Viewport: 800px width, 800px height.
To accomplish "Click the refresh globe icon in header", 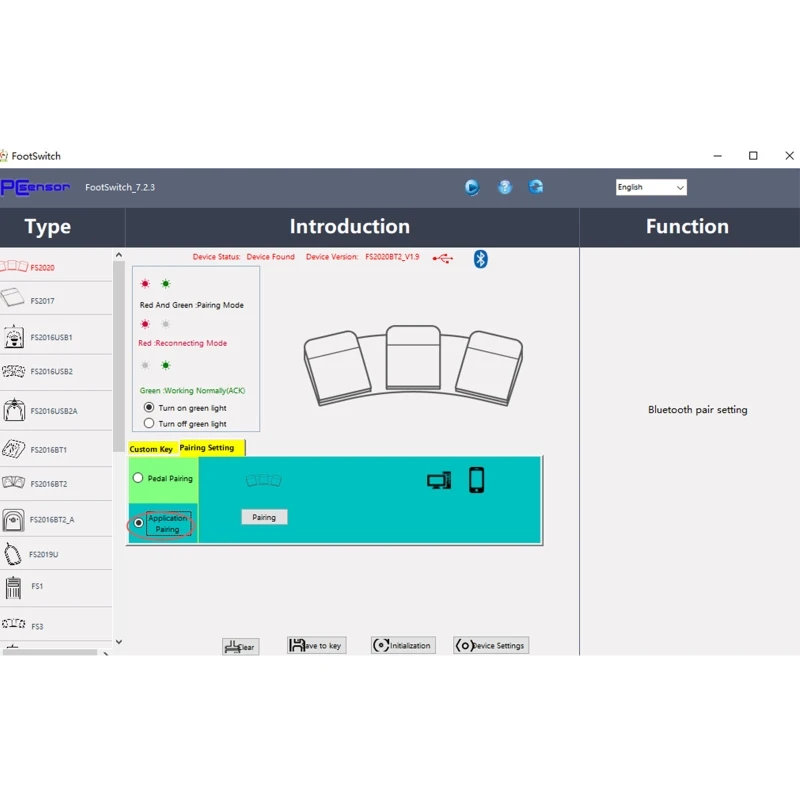I will click(535, 187).
